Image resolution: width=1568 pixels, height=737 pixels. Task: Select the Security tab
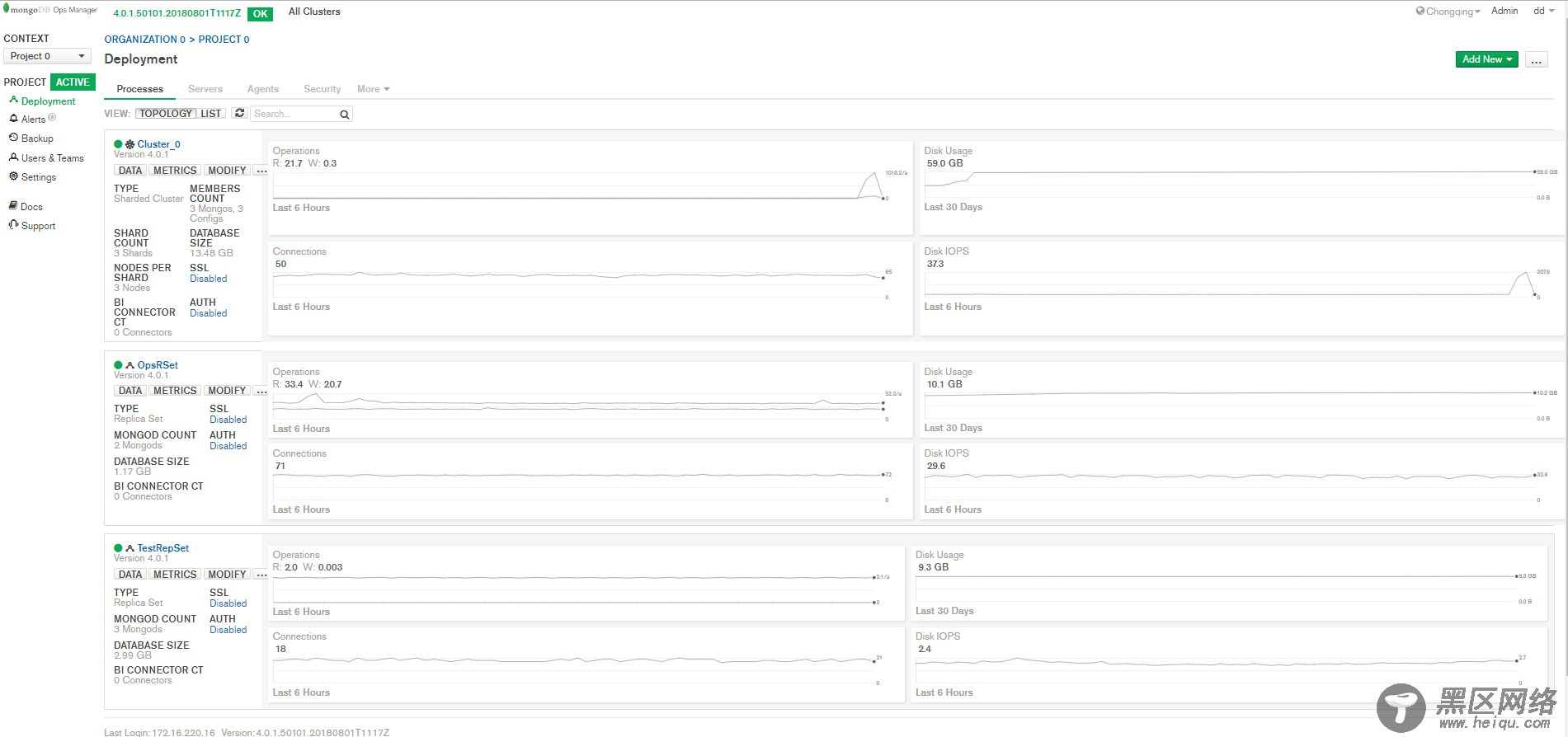(x=322, y=89)
